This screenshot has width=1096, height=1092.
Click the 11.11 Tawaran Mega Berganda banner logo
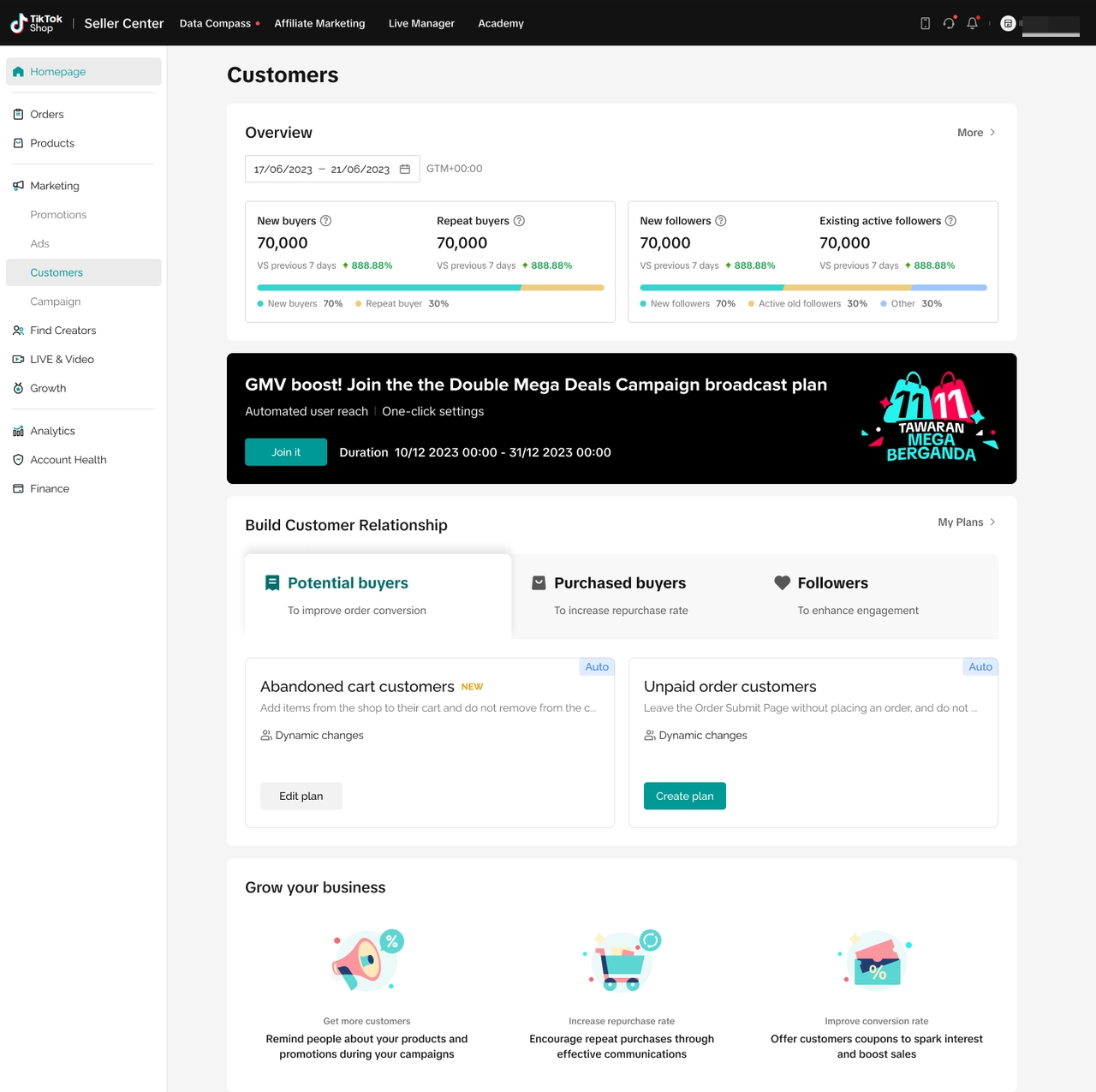click(931, 418)
